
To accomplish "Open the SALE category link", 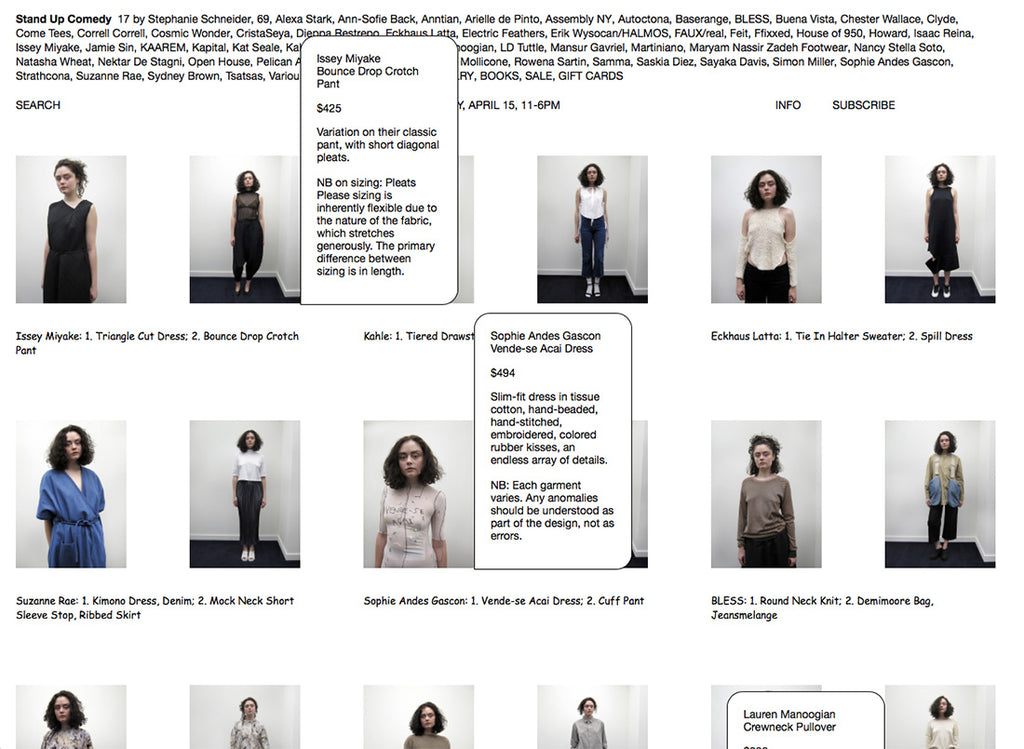I will click(x=539, y=76).
